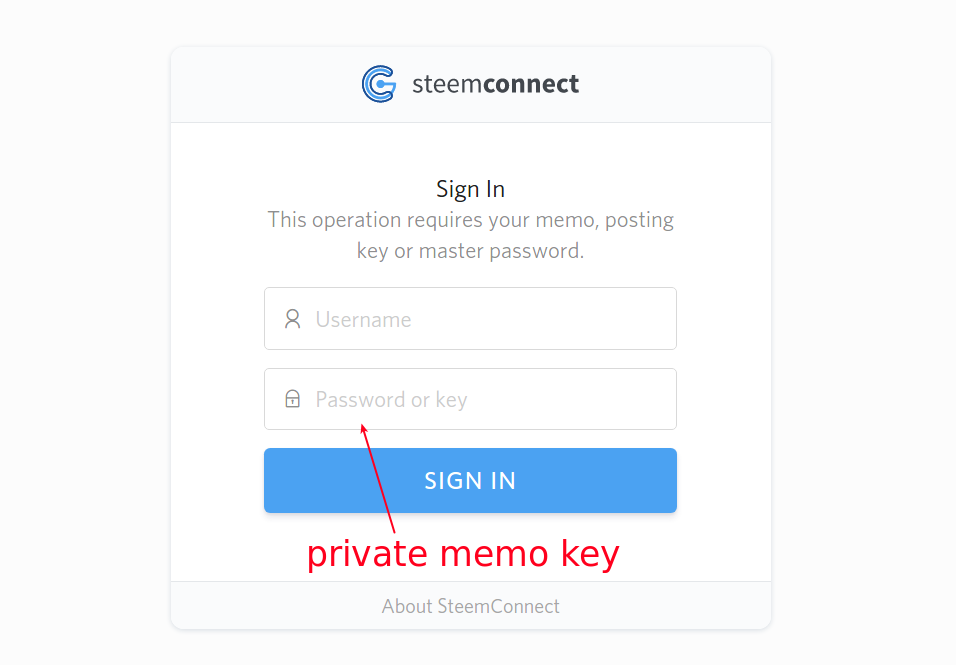Click the "steem" part of the wordmark
The width and height of the screenshot is (956, 665).
point(446,84)
